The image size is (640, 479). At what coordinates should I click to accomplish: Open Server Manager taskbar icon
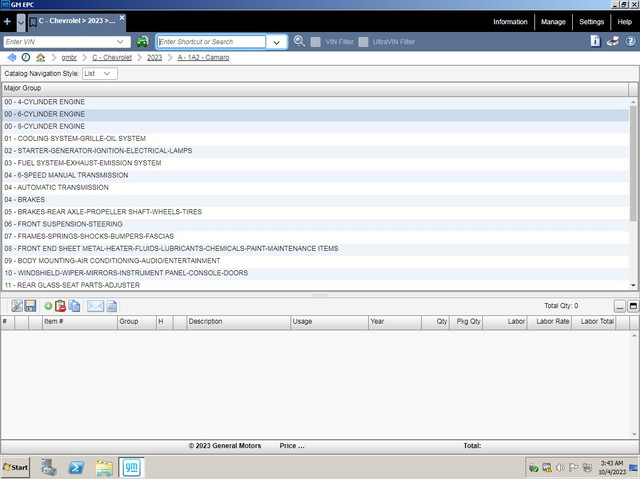[x=49, y=468]
